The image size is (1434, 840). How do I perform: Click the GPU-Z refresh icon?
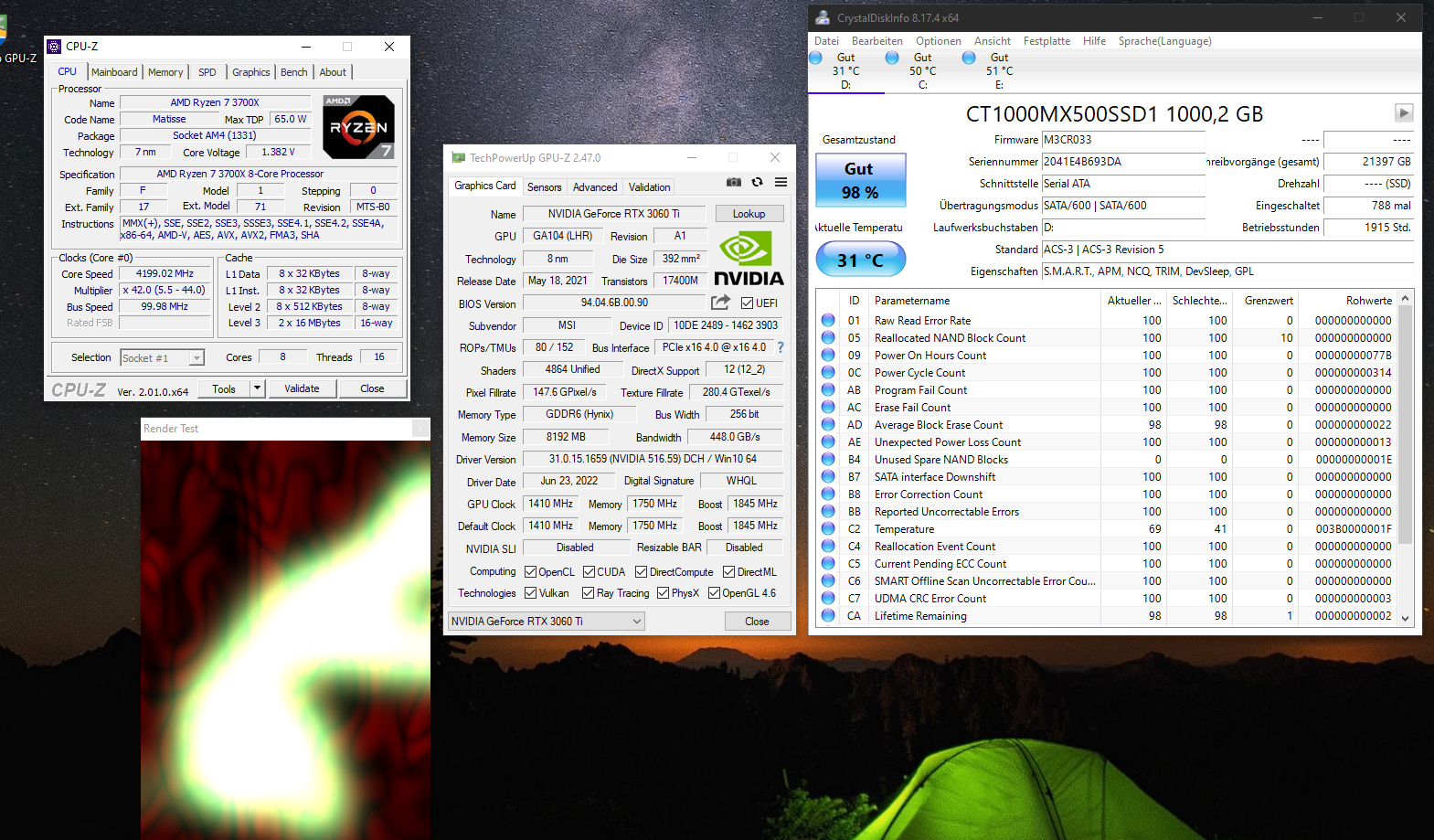(x=757, y=182)
